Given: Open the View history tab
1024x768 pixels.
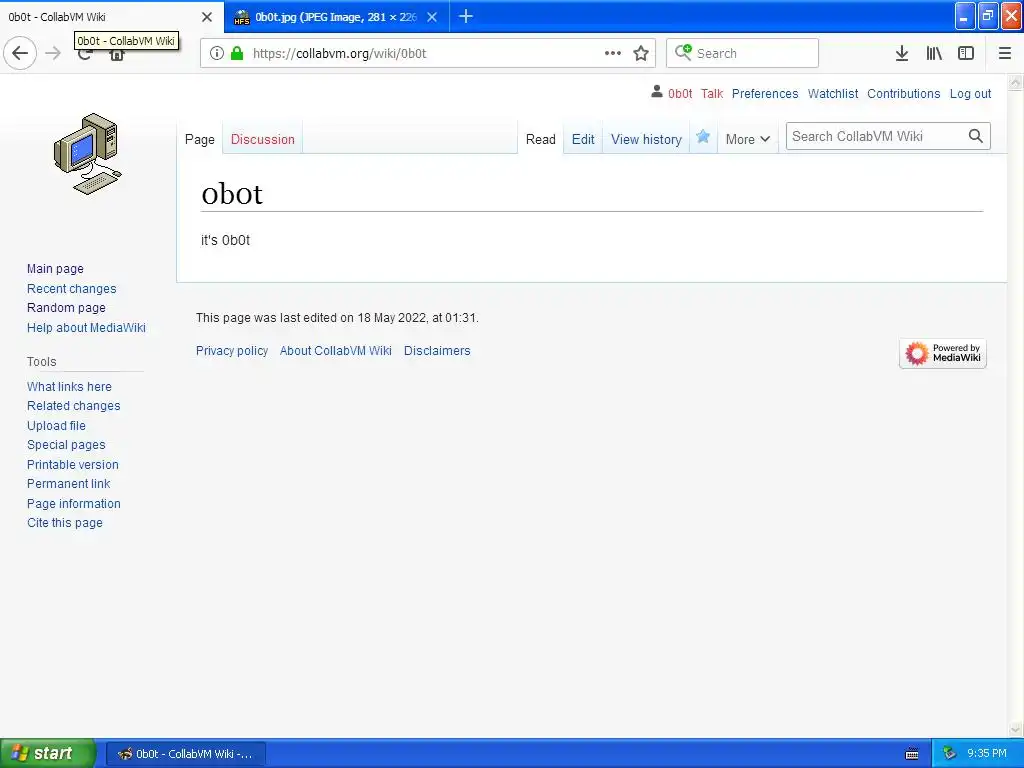Looking at the screenshot, I should (x=647, y=139).
